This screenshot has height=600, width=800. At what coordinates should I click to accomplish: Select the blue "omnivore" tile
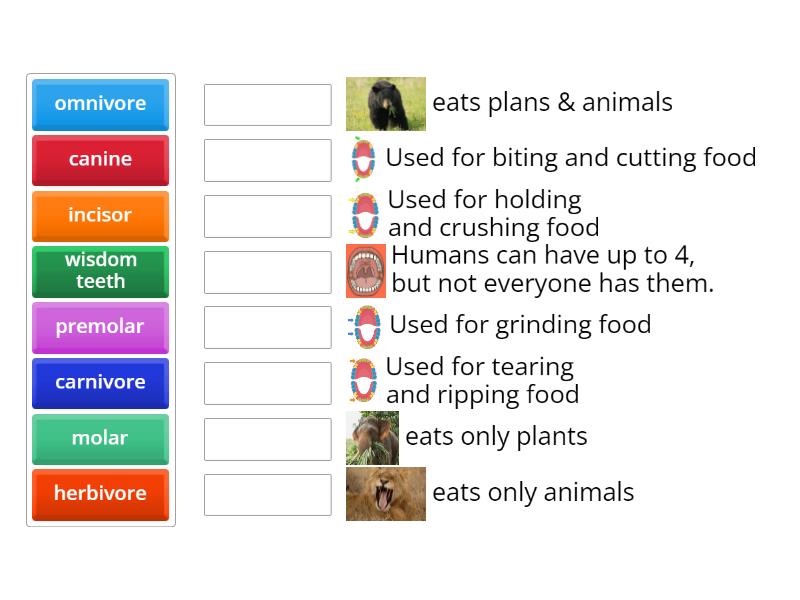point(100,104)
